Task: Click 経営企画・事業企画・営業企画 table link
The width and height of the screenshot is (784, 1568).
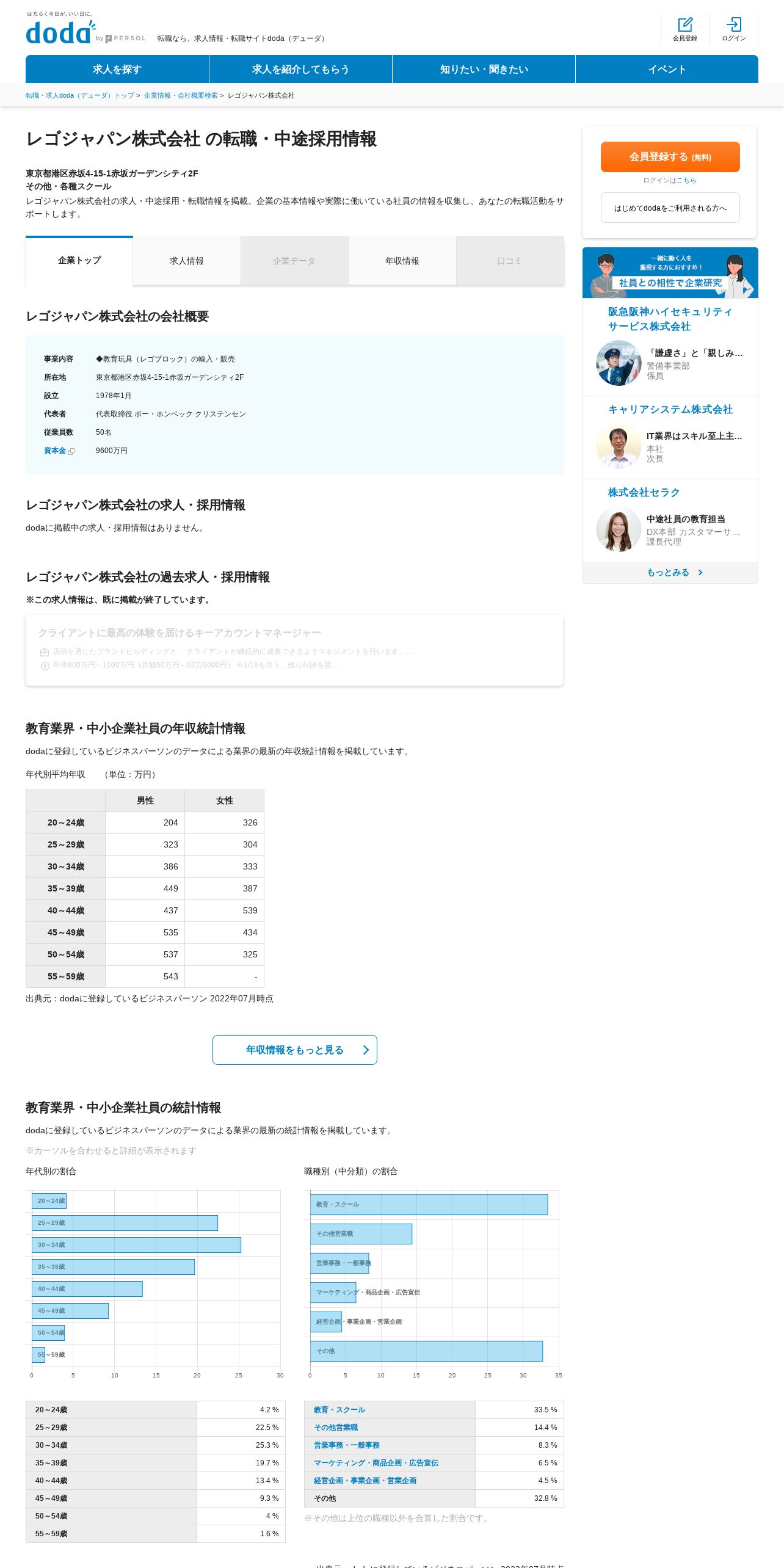Action: tap(365, 1481)
